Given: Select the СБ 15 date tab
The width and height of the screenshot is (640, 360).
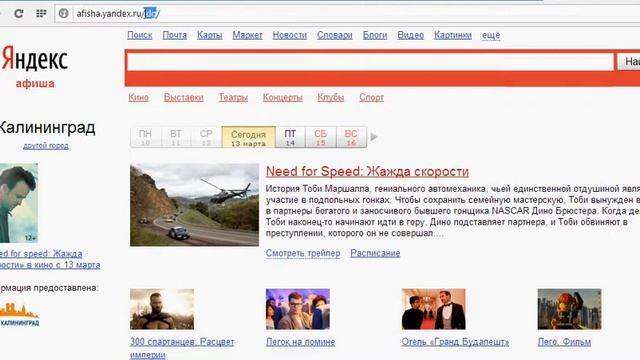Looking at the screenshot, I should [320, 138].
